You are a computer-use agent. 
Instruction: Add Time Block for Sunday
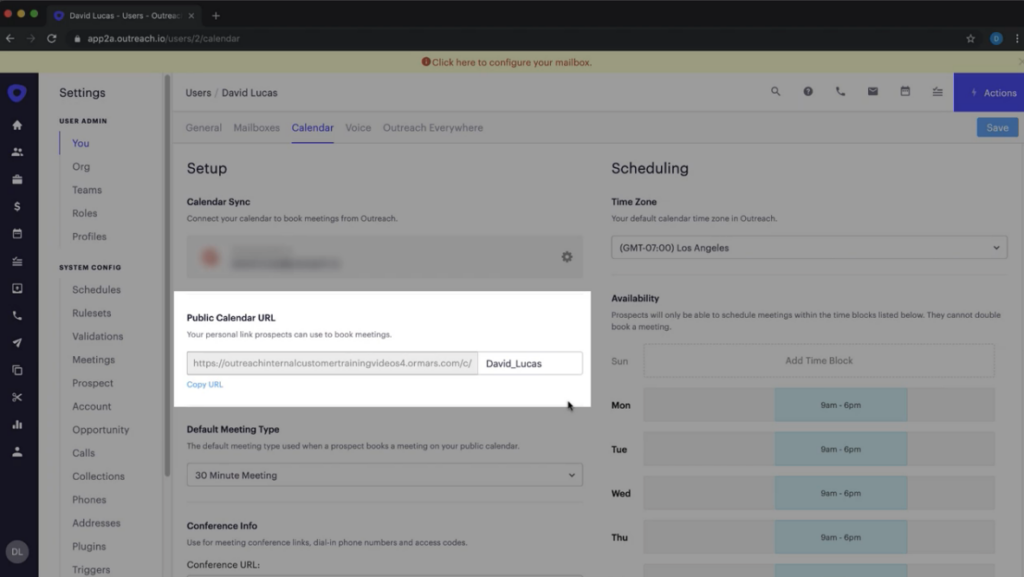coord(819,360)
